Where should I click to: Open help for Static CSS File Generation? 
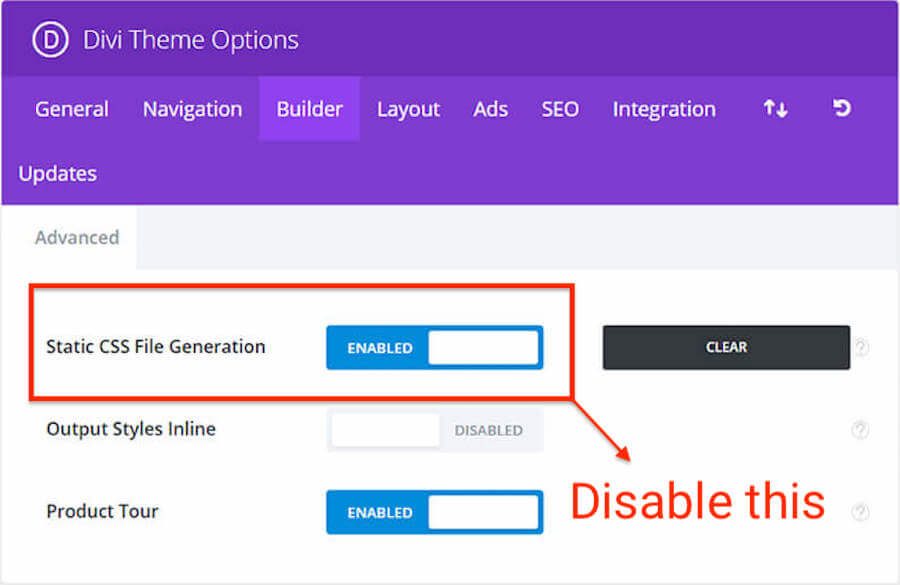tap(861, 348)
